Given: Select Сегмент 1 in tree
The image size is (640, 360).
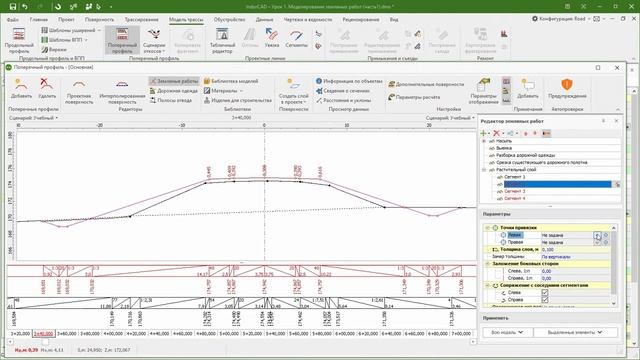Looking at the screenshot, I should click(514, 177).
